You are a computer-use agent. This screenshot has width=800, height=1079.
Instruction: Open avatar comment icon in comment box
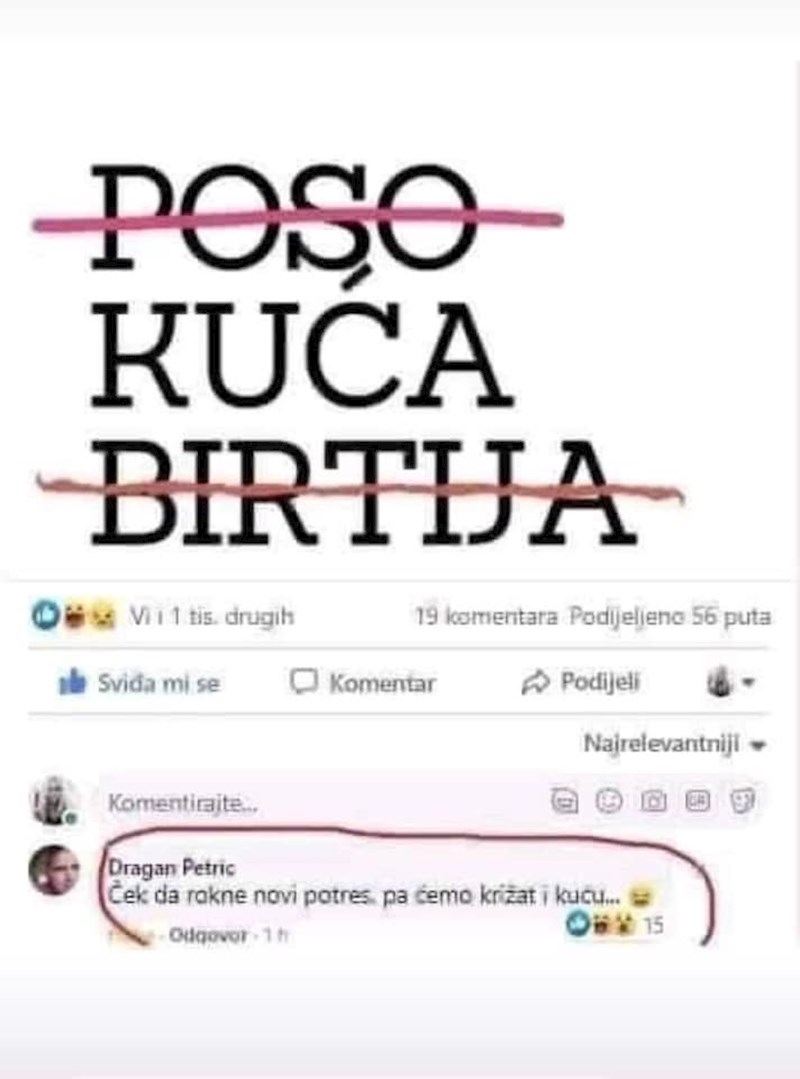pyautogui.click(x=565, y=801)
